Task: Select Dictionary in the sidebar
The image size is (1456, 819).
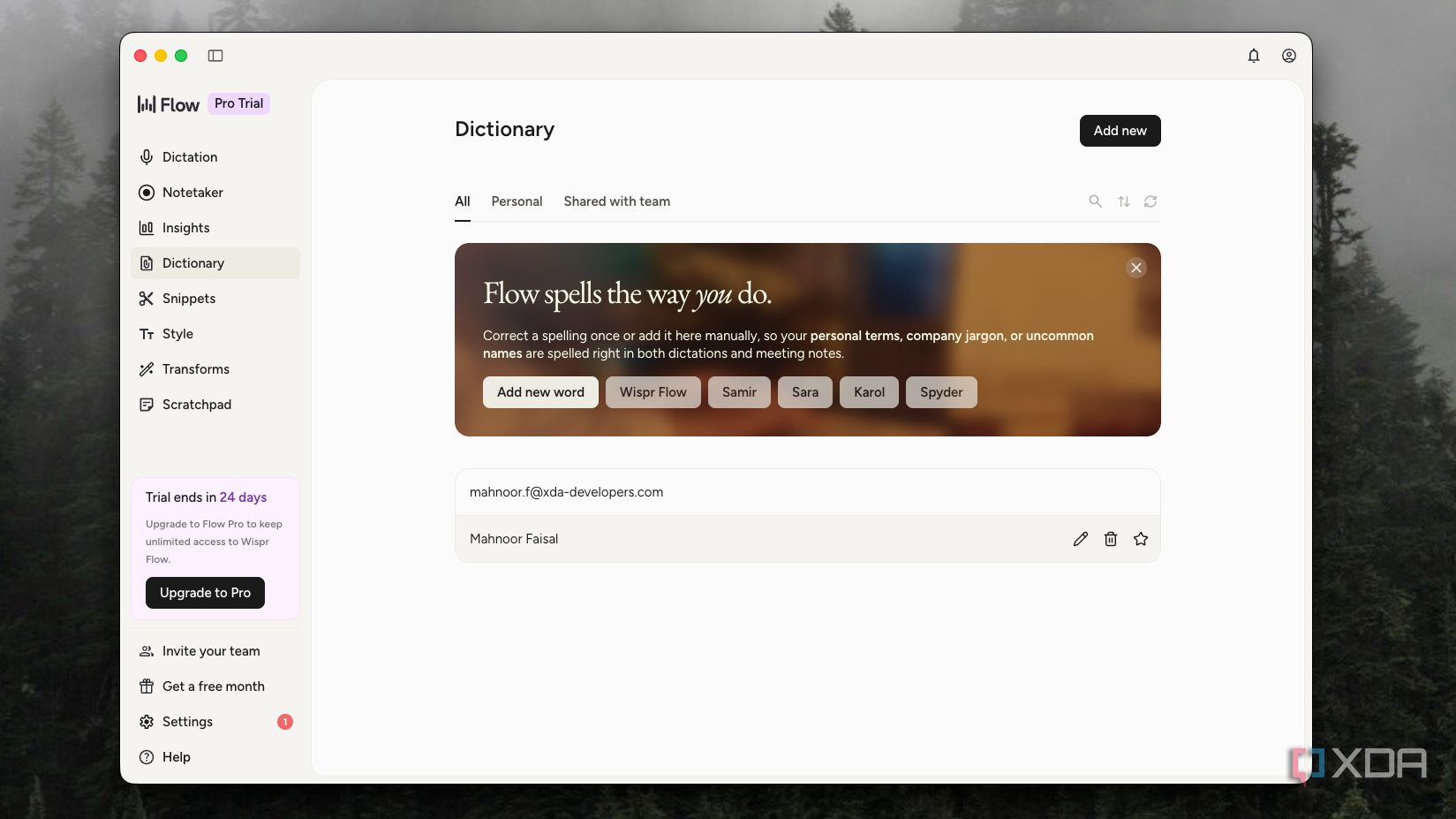Action: tap(215, 263)
